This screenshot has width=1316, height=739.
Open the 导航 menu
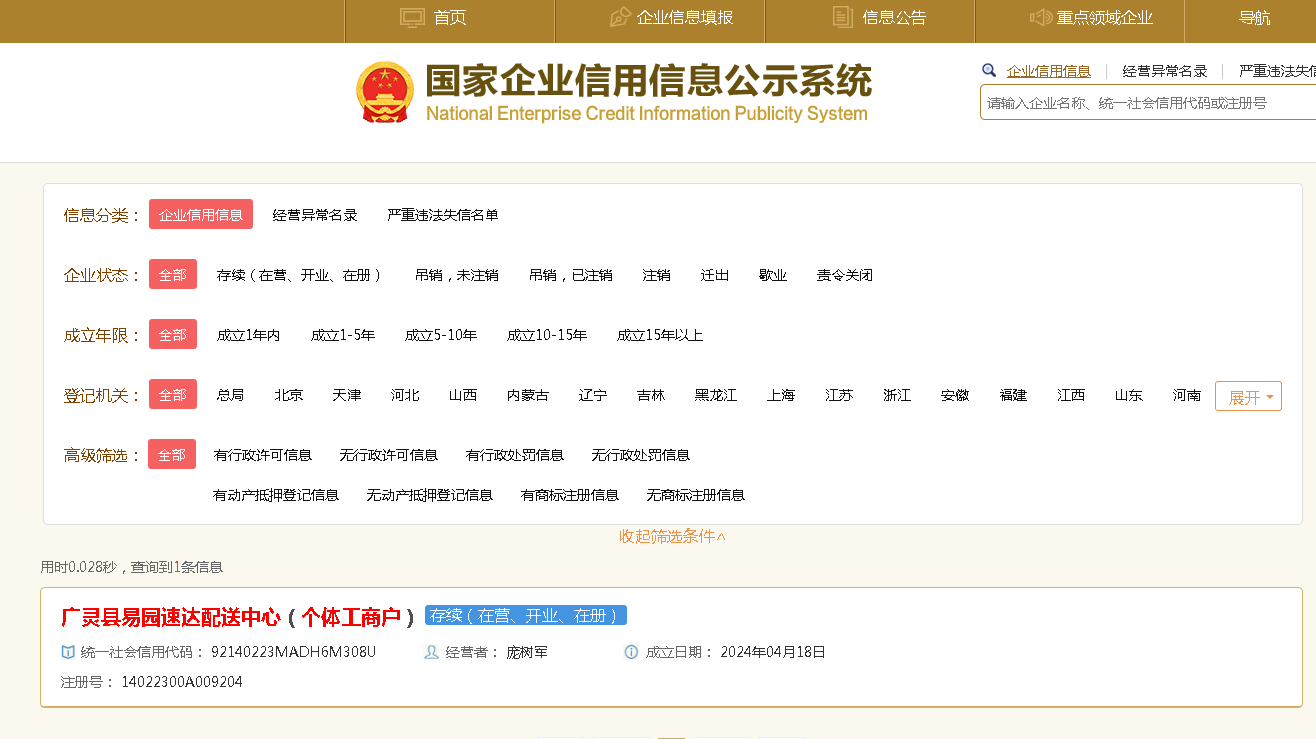point(1254,18)
